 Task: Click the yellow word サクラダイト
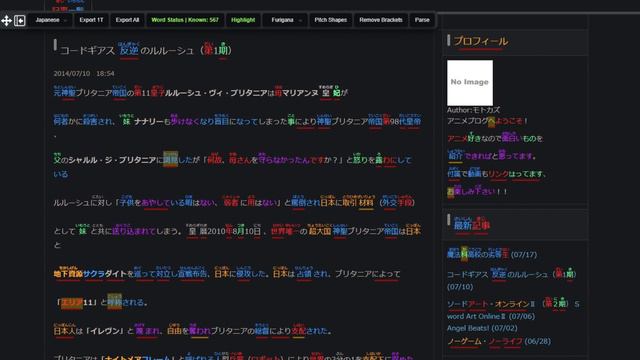pyautogui.click(x=105, y=274)
